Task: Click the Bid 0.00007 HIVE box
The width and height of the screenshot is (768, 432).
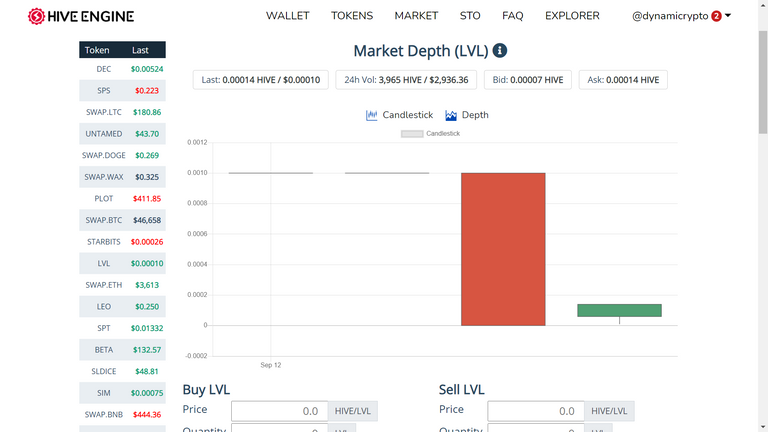Action: coord(528,80)
